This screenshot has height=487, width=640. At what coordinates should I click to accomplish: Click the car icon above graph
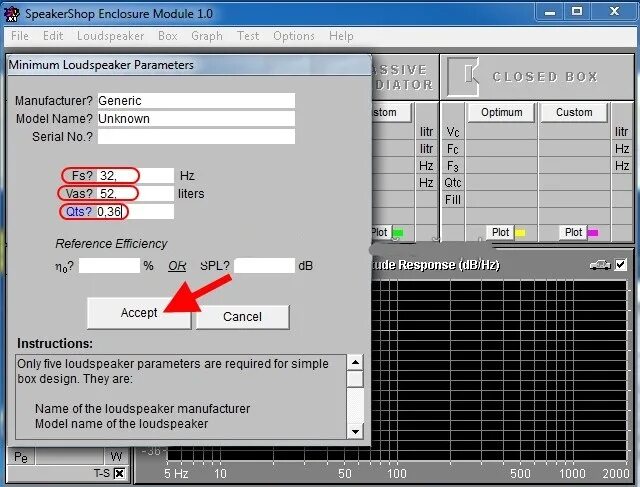coord(600,265)
